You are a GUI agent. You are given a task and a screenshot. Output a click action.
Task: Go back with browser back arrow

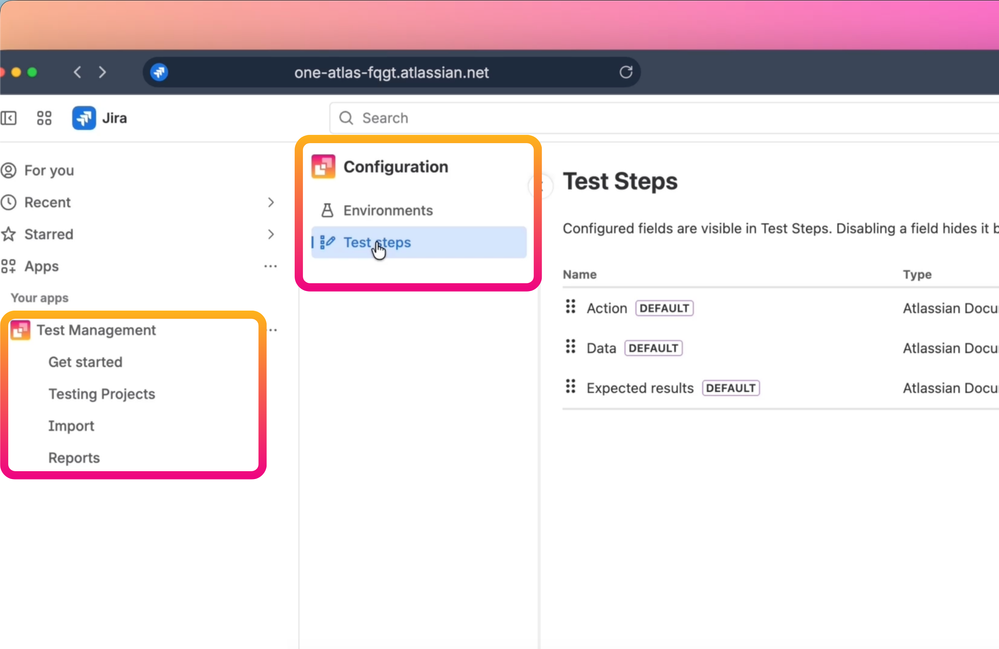pos(78,72)
